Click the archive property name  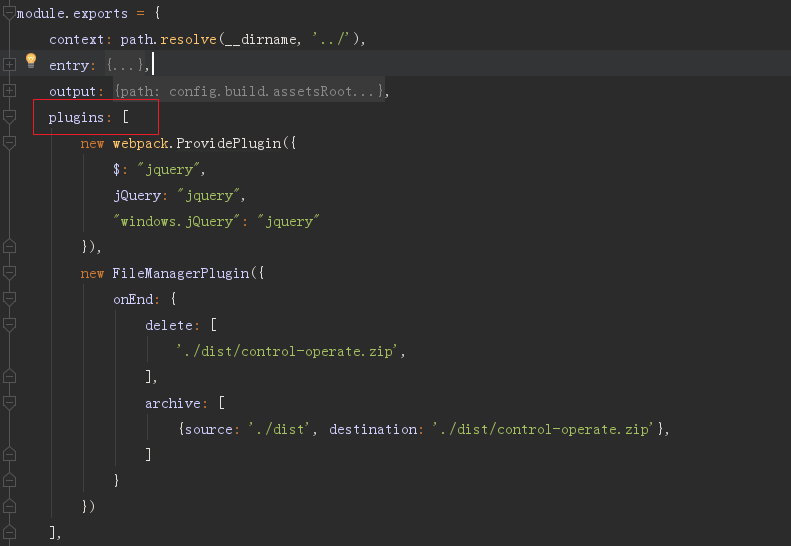coord(173,403)
